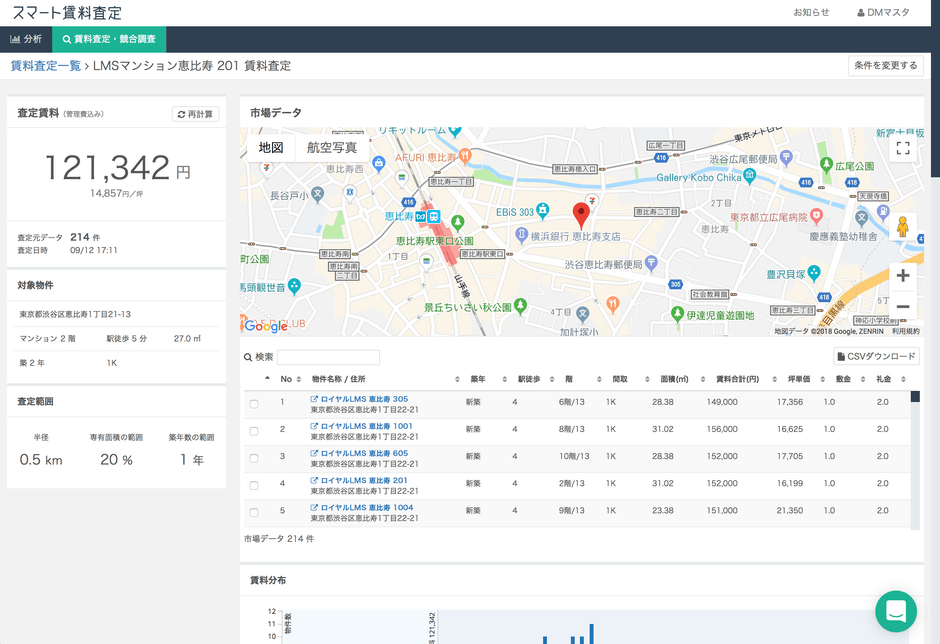Open external link icon for ロイヤルLMS 恵比寿 305
This screenshot has height=644, width=940.
[x=314, y=400]
